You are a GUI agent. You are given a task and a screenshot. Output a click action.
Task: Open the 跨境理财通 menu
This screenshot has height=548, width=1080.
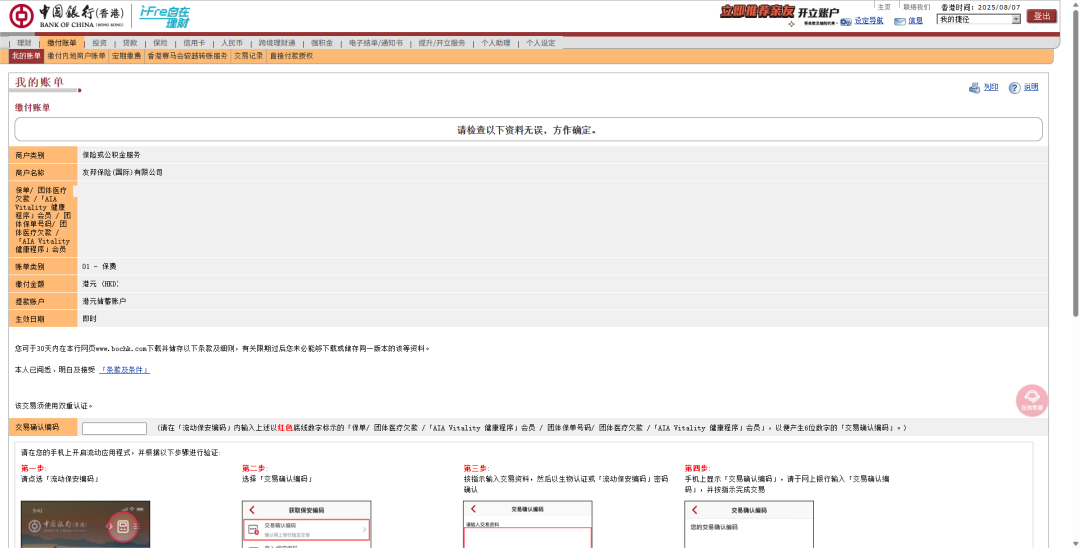click(277, 43)
